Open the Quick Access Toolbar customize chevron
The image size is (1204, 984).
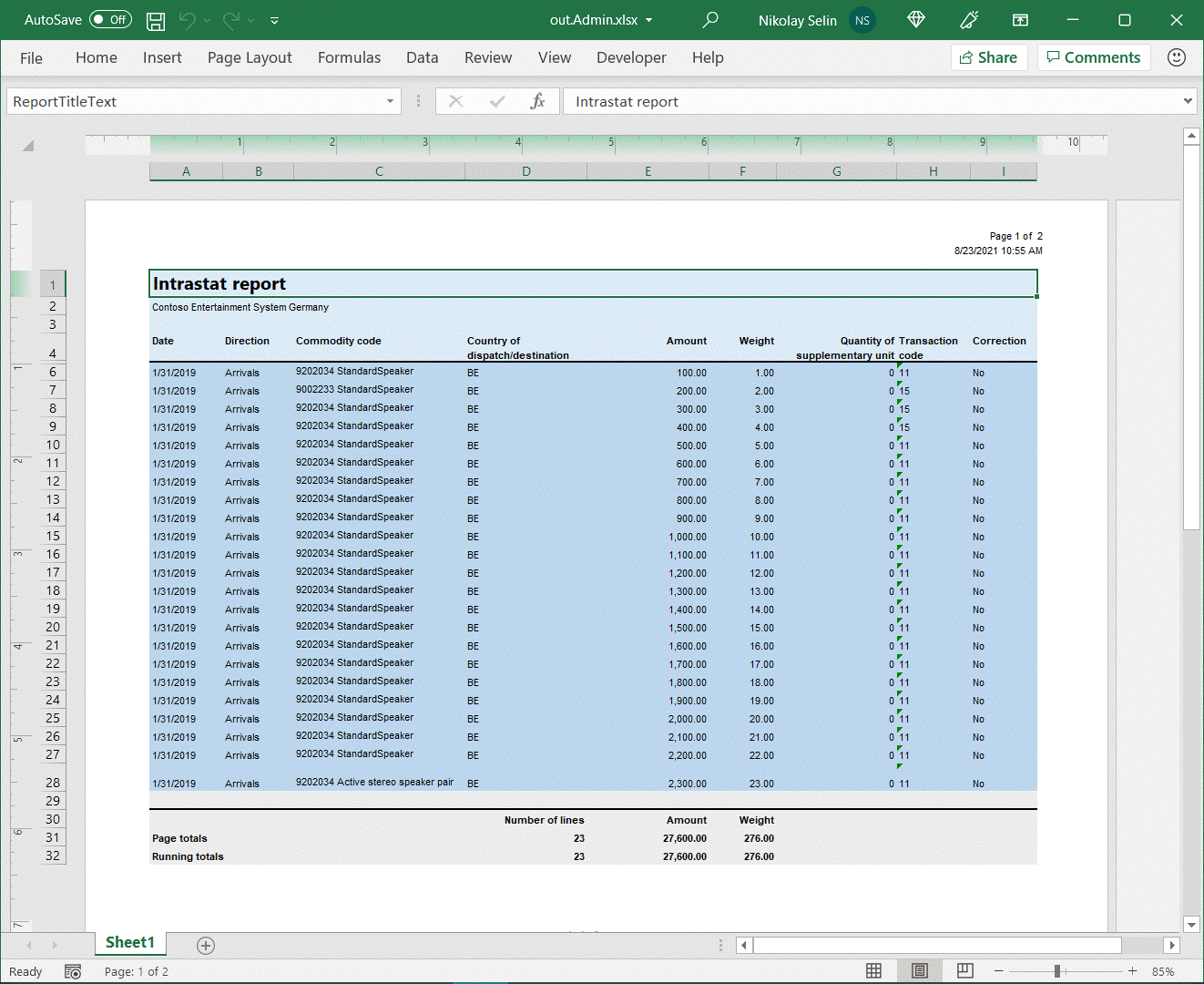click(274, 19)
